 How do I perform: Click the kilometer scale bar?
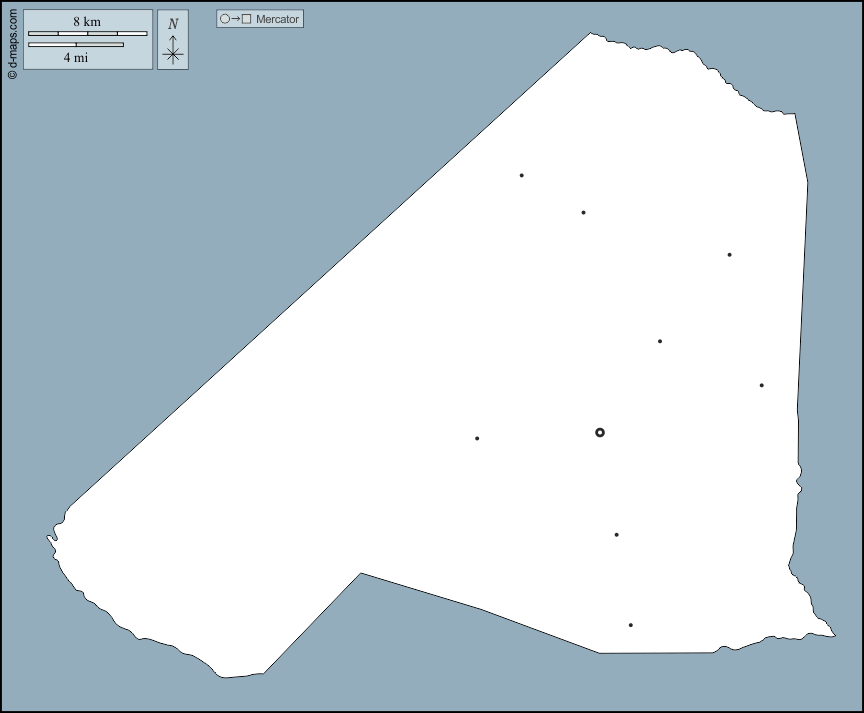coord(87,34)
